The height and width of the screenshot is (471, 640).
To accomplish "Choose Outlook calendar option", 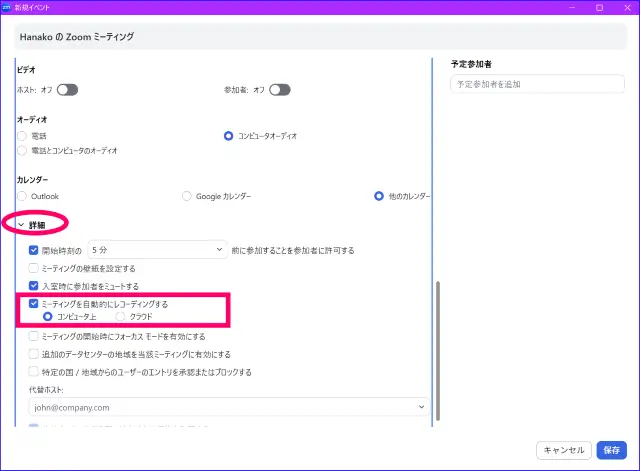I will (22, 196).
